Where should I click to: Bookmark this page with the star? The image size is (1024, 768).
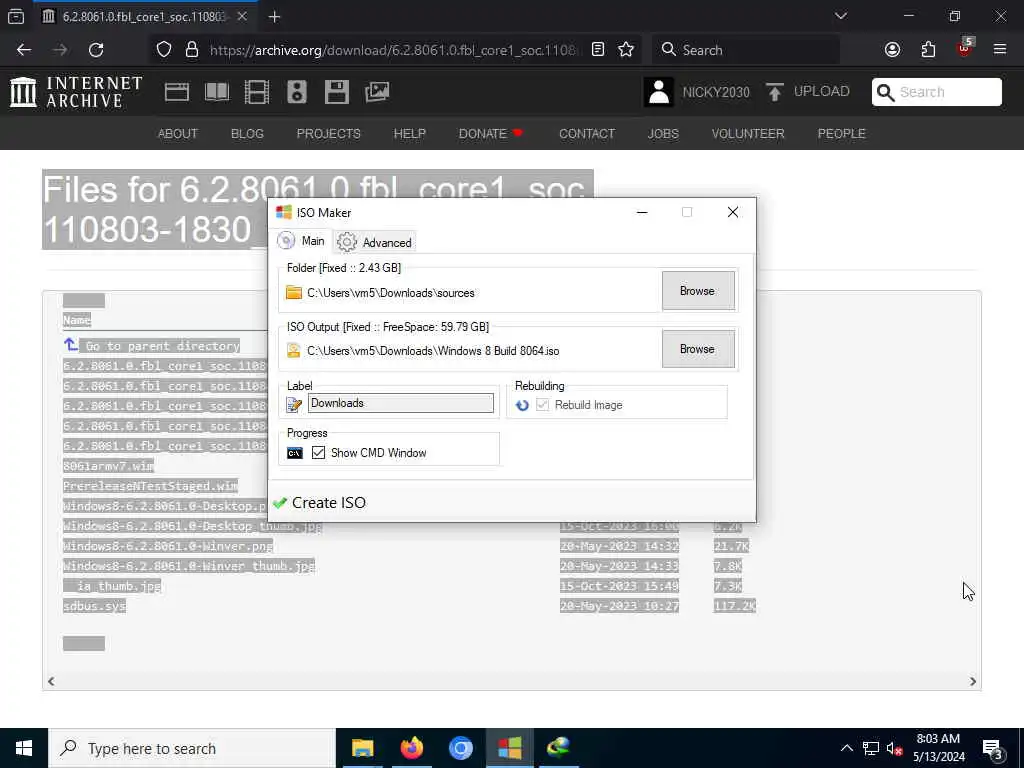626,50
